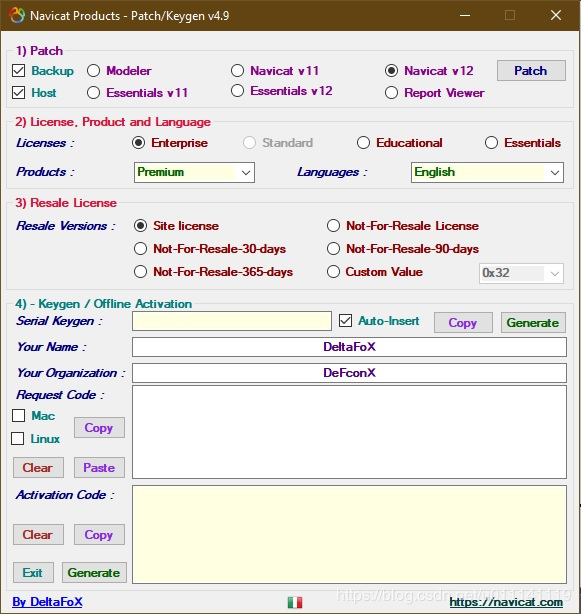
Task: Click the Italian flag icon at bottom
Action: [294, 602]
